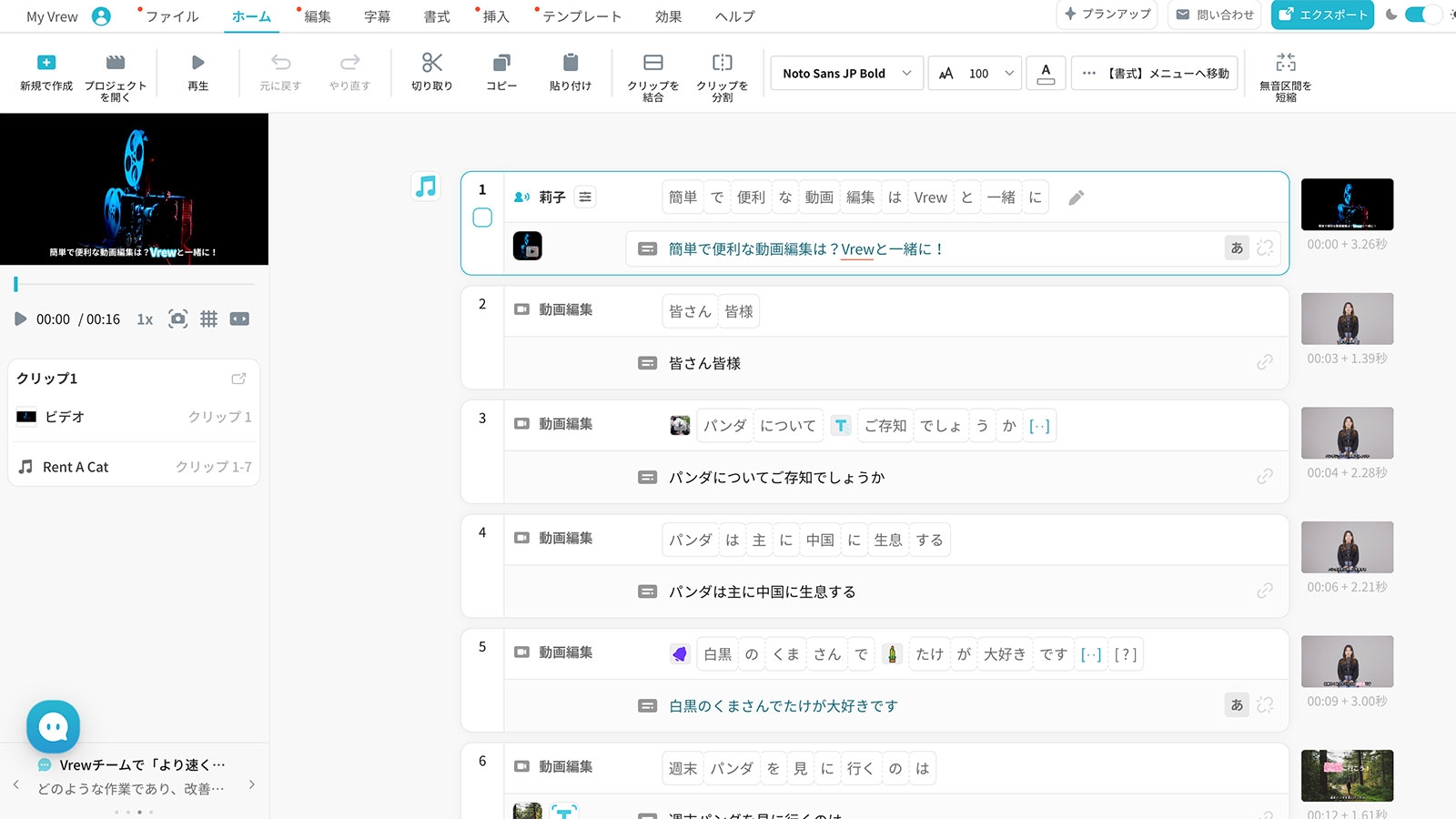1456x819 pixels.
Task: Undo with the 元に戻す icon
Action: 280,63
